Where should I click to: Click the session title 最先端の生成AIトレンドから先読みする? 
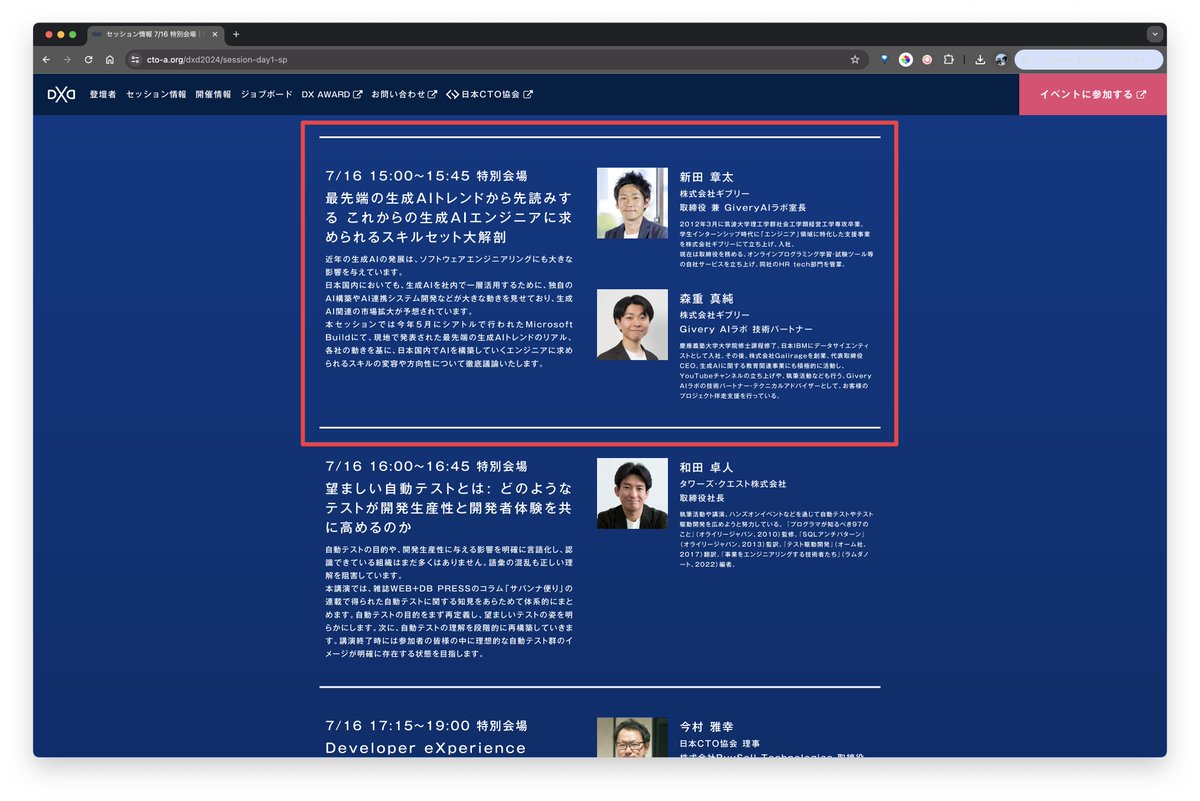pyautogui.click(x=449, y=218)
